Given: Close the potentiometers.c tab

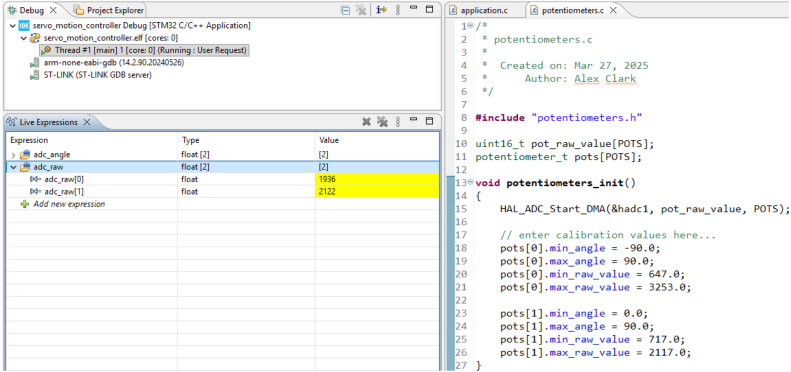Looking at the screenshot, I should (x=613, y=10).
